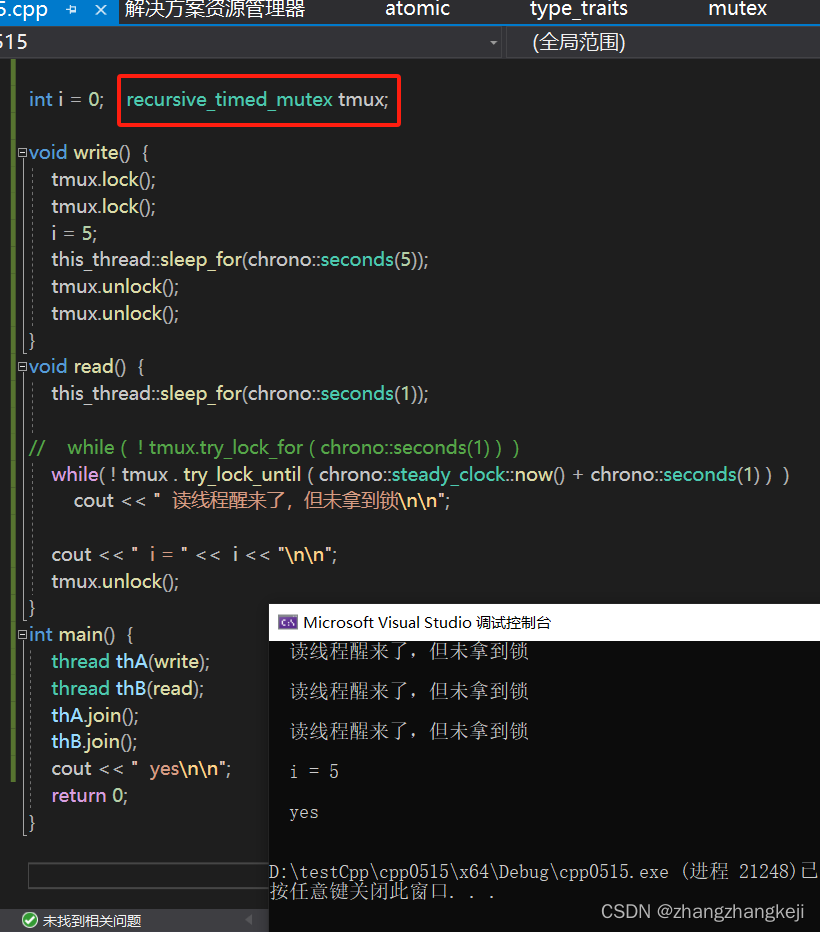Click sleep_for seconds(1) line in read()

point(240,393)
